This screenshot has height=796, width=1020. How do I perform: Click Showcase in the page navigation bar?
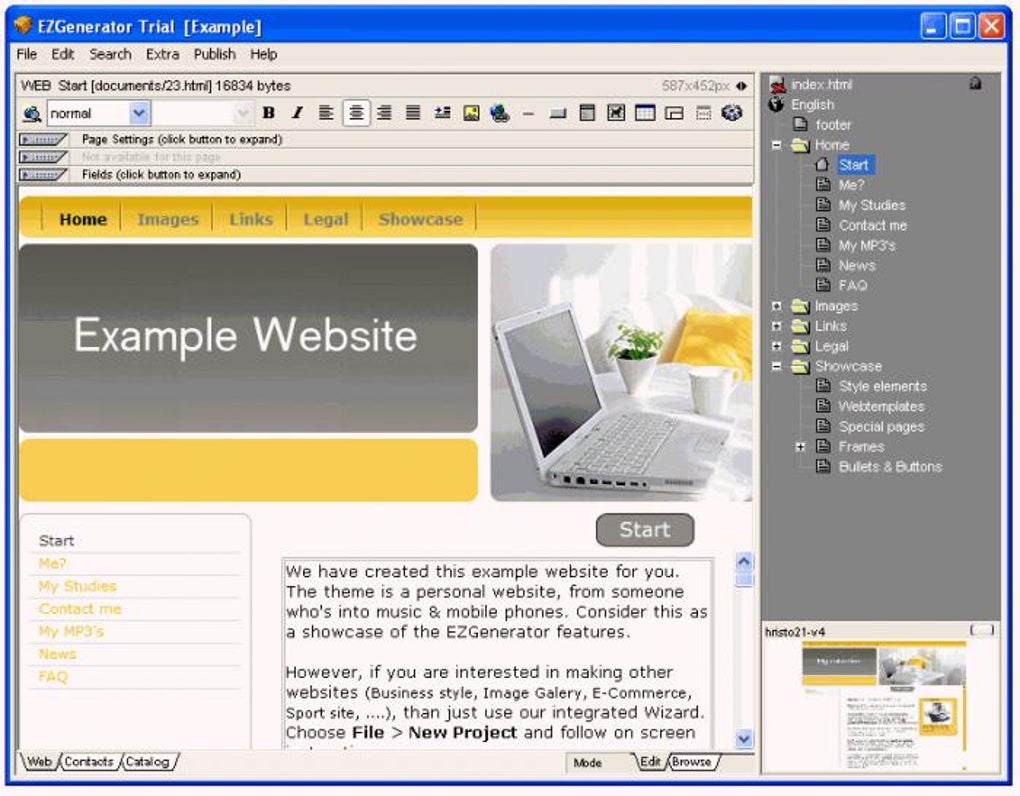click(421, 220)
